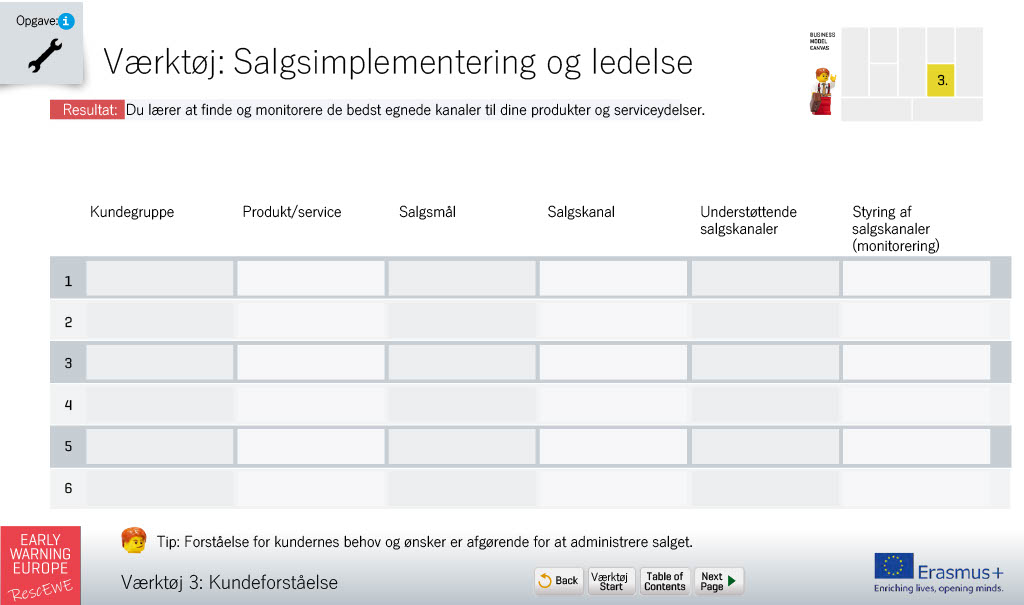1024x605 pixels.
Task: Click the Salgsmål field in row 5
Action: coord(462,446)
